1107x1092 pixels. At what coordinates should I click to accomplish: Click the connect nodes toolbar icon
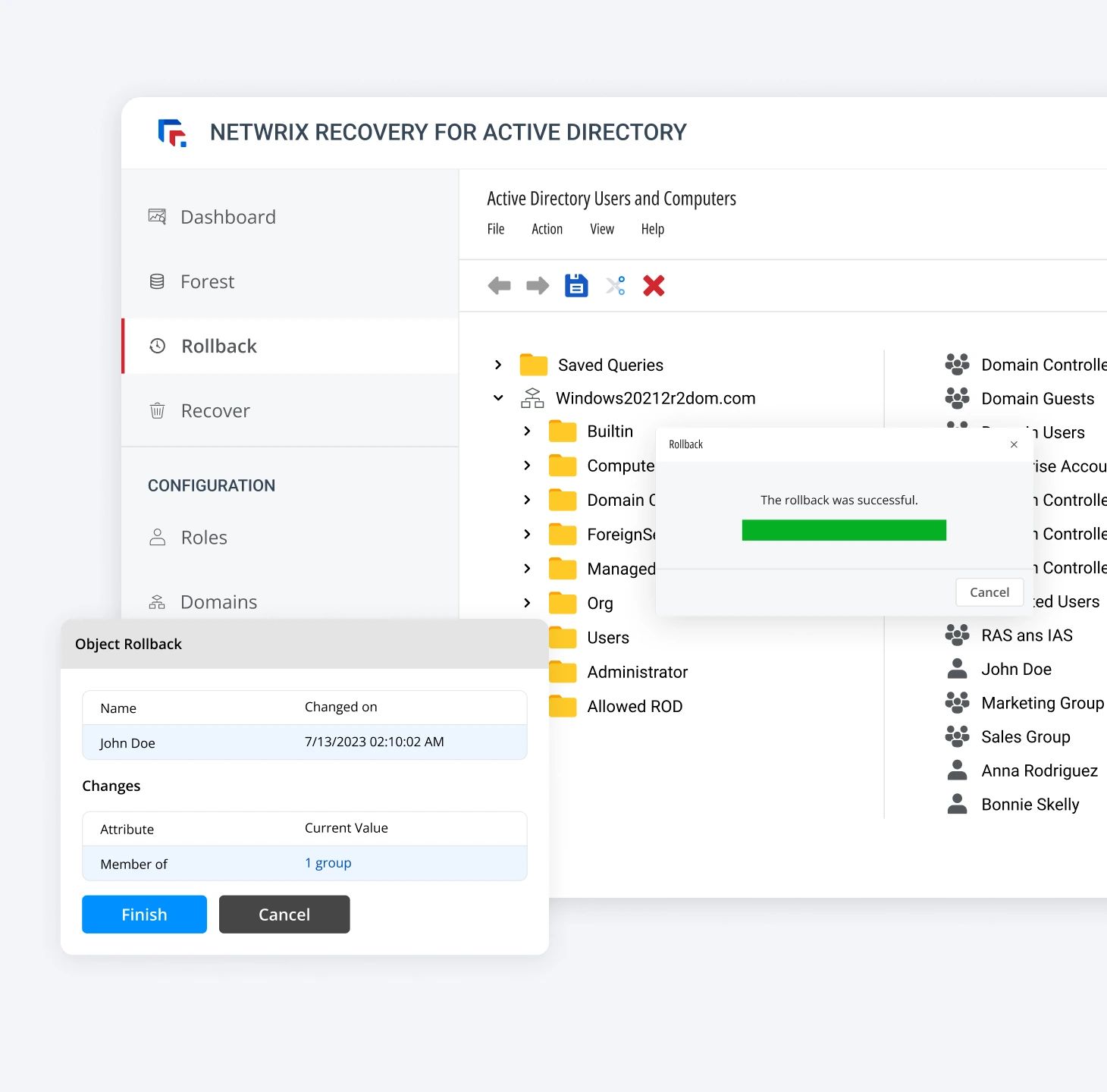coord(615,286)
